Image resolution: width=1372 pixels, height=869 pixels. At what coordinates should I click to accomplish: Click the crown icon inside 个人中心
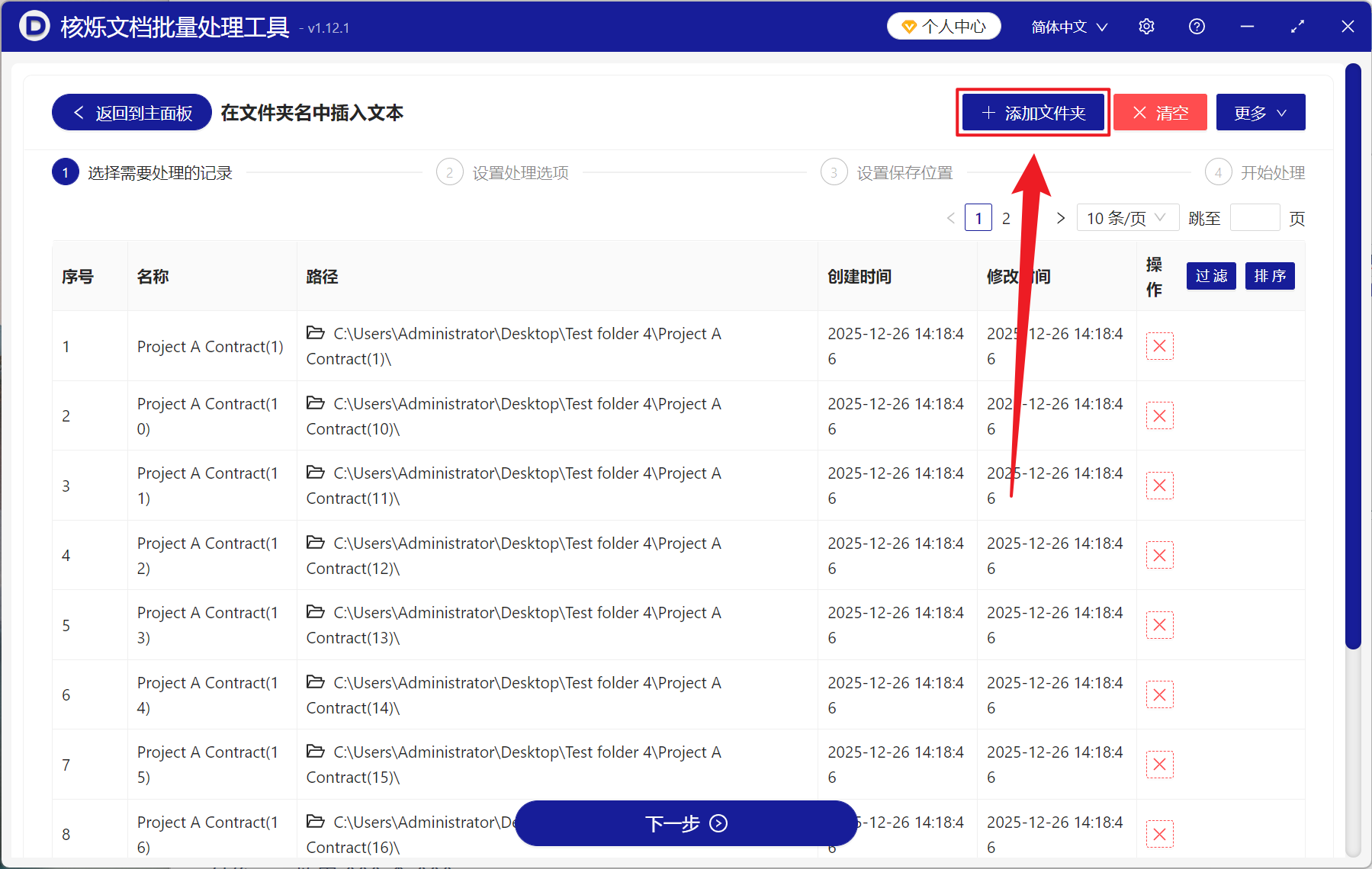908,25
